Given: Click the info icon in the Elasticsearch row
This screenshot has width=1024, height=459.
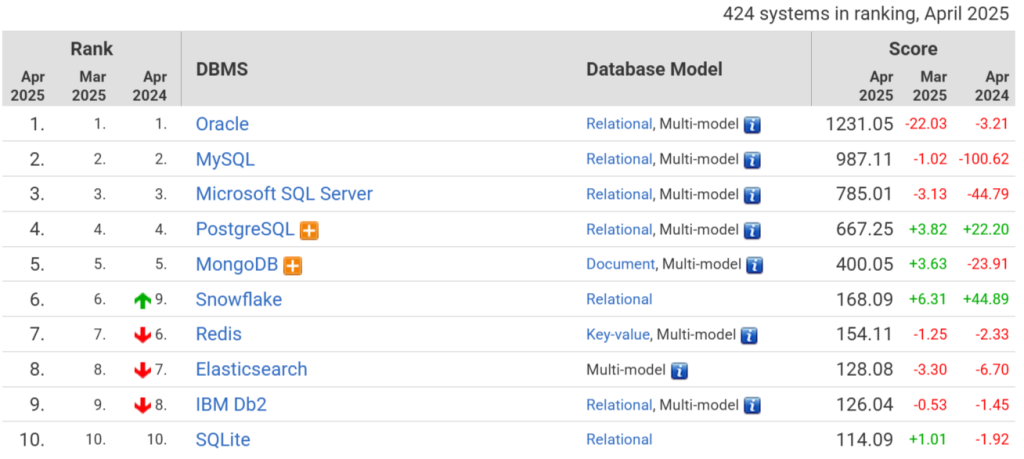Looking at the screenshot, I should (679, 370).
